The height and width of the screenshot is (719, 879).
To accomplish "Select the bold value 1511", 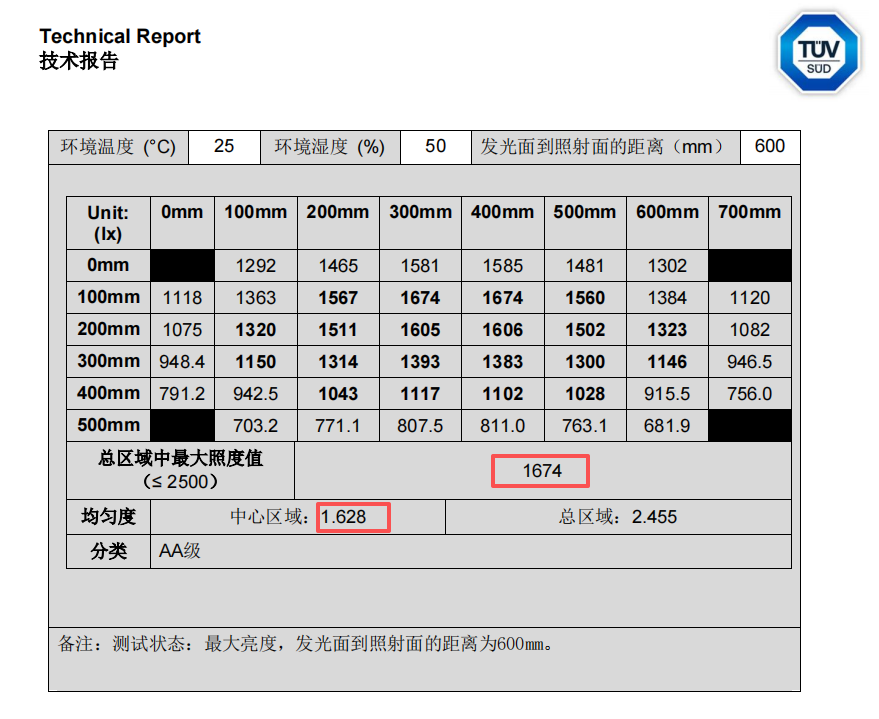I will point(338,330).
